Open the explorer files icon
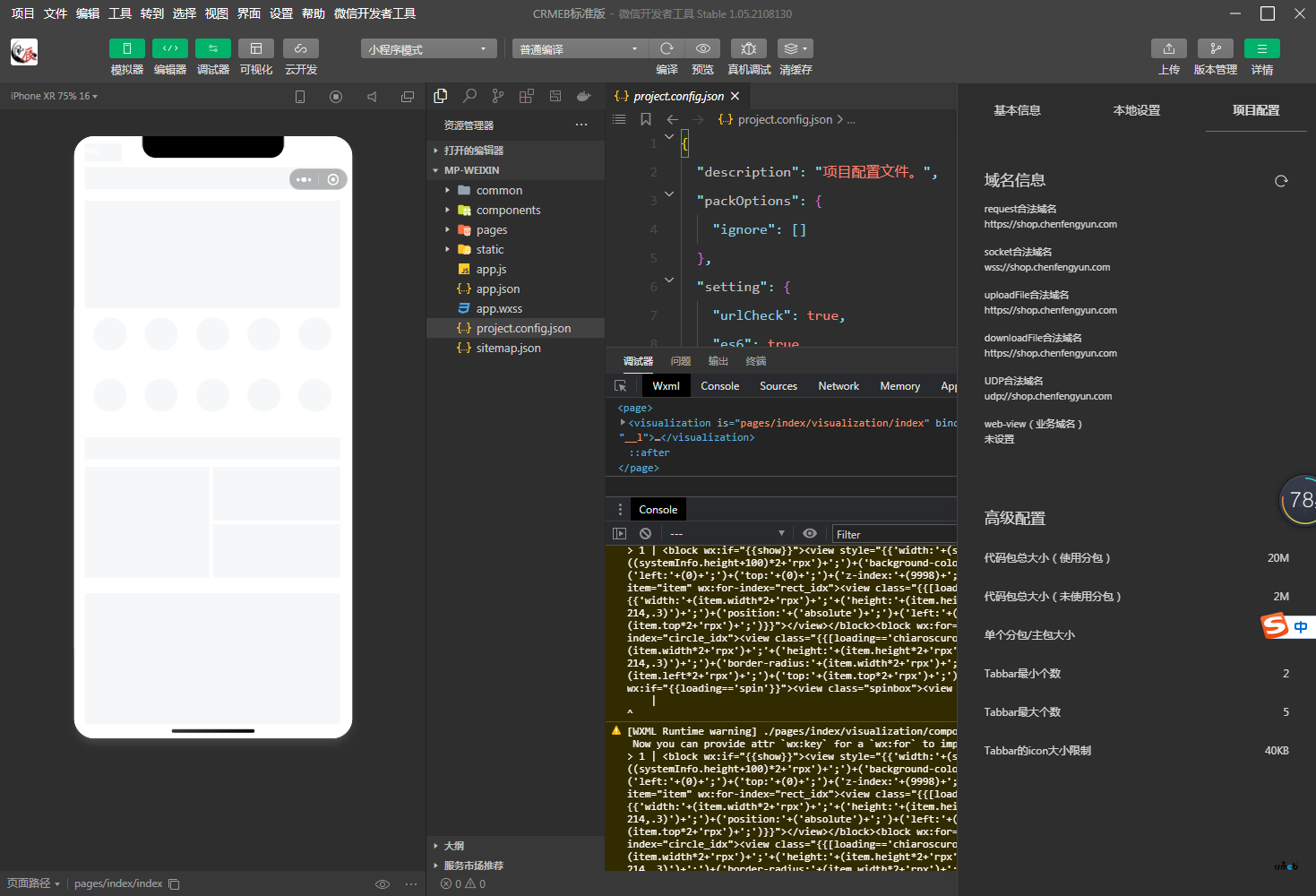Screen dimensions: 1316x896 pos(441,96)
